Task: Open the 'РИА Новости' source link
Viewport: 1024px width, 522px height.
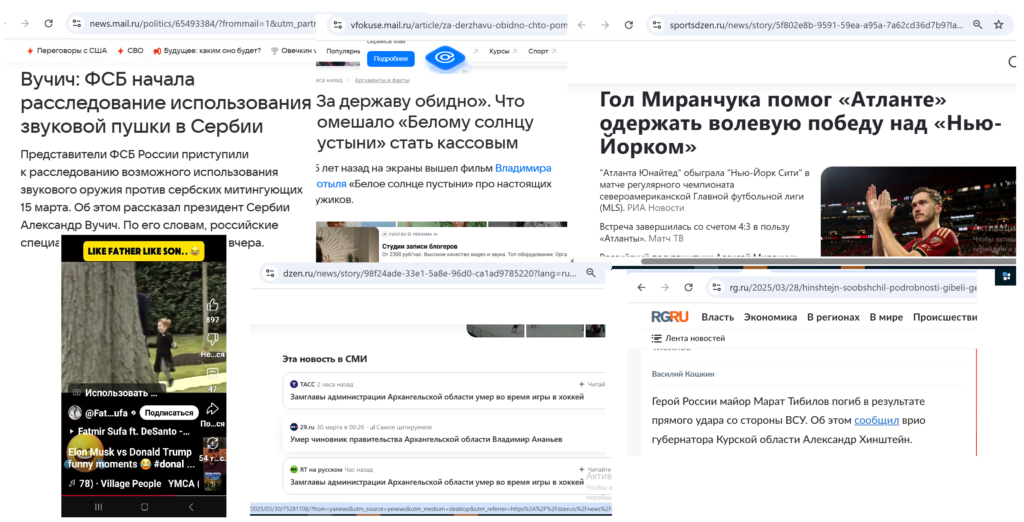Action: tap(656, 208)
